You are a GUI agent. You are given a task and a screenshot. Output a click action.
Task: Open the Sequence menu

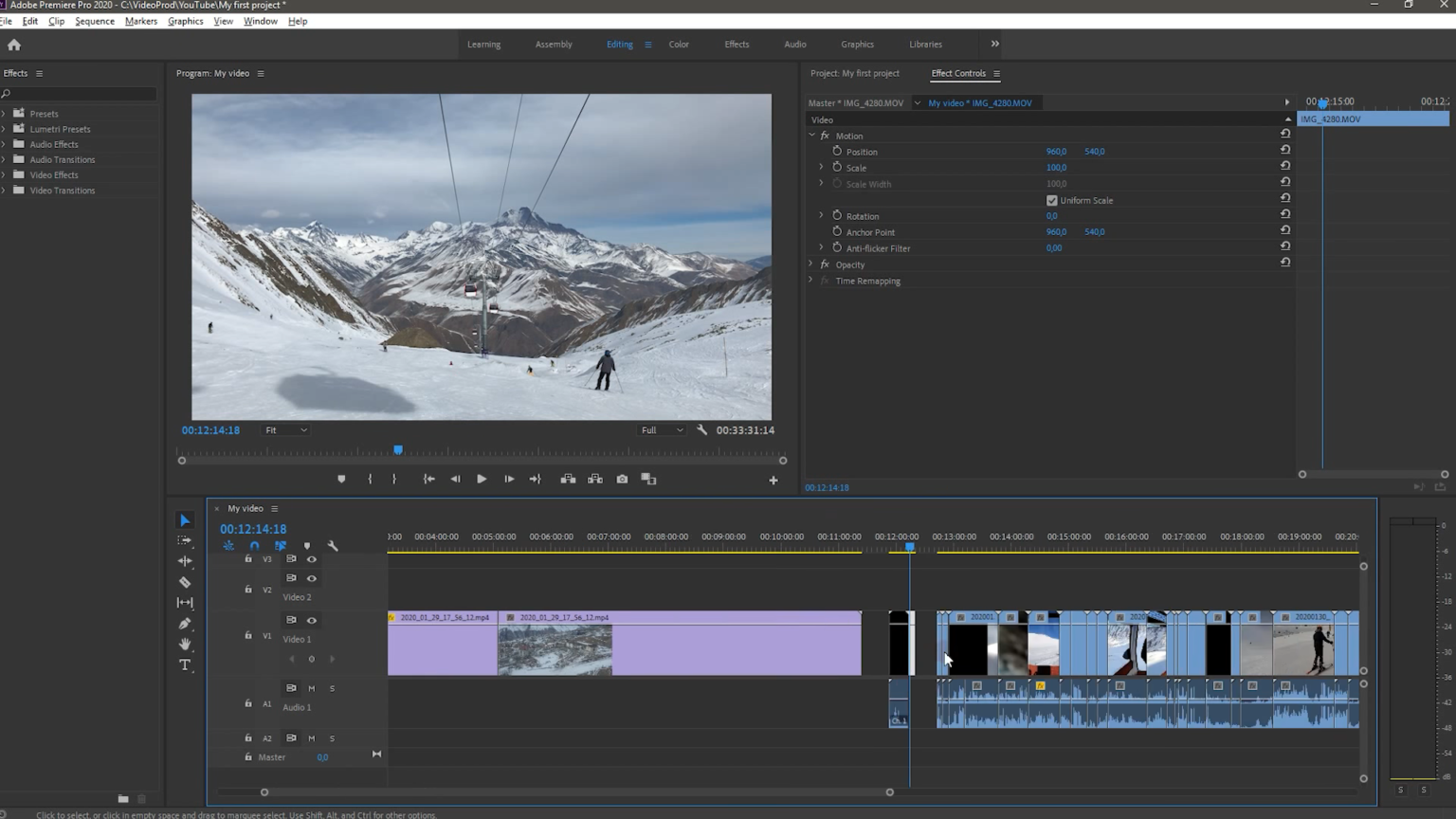click(95, 21)
